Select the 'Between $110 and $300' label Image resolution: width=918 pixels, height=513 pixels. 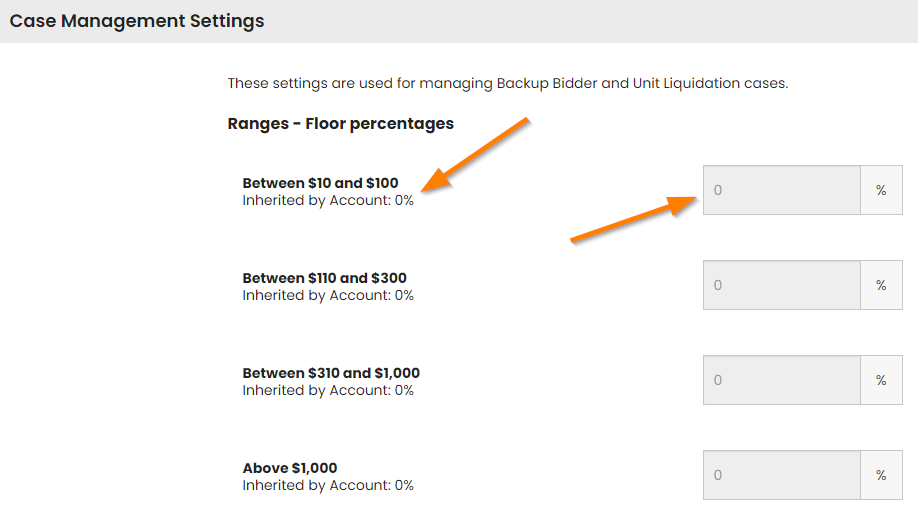point(324,278)
